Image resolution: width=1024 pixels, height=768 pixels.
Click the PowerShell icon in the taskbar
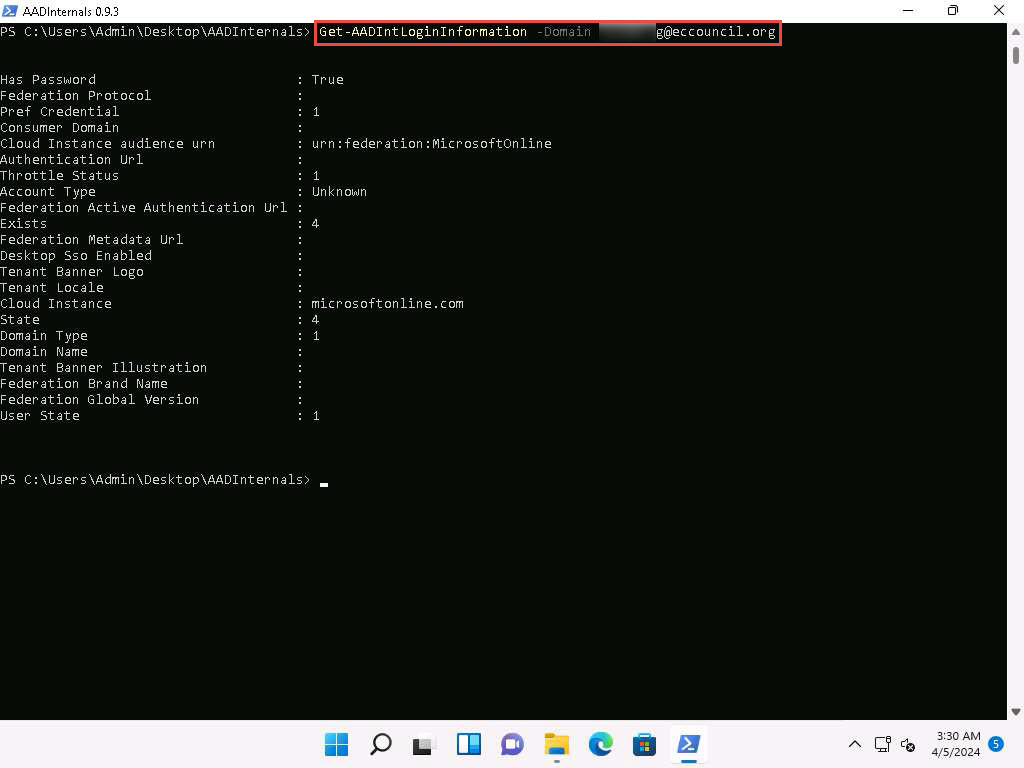[688, 744]
